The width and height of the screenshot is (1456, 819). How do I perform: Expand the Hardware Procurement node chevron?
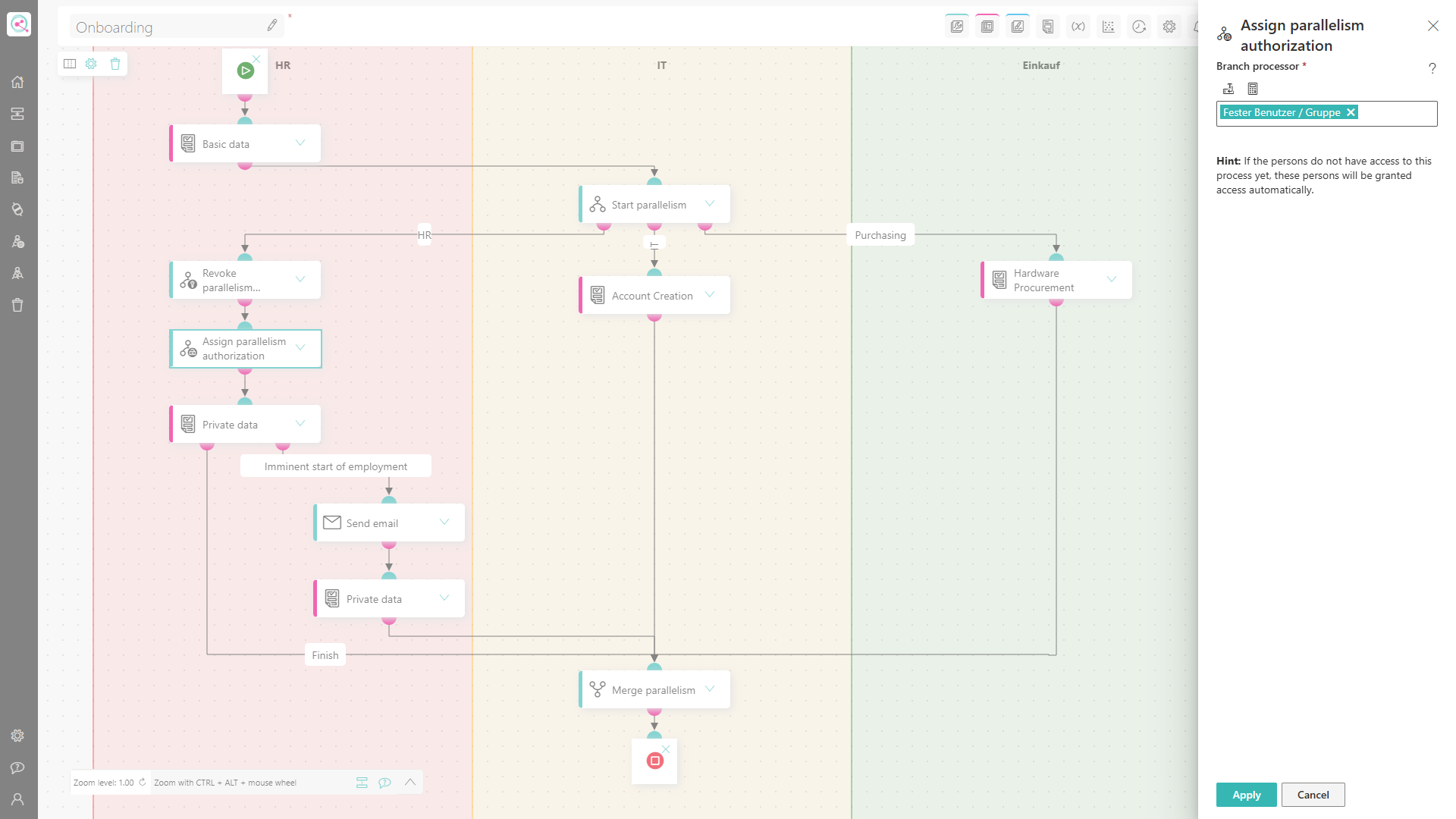pyautogui.click(x=1112, y=279)
